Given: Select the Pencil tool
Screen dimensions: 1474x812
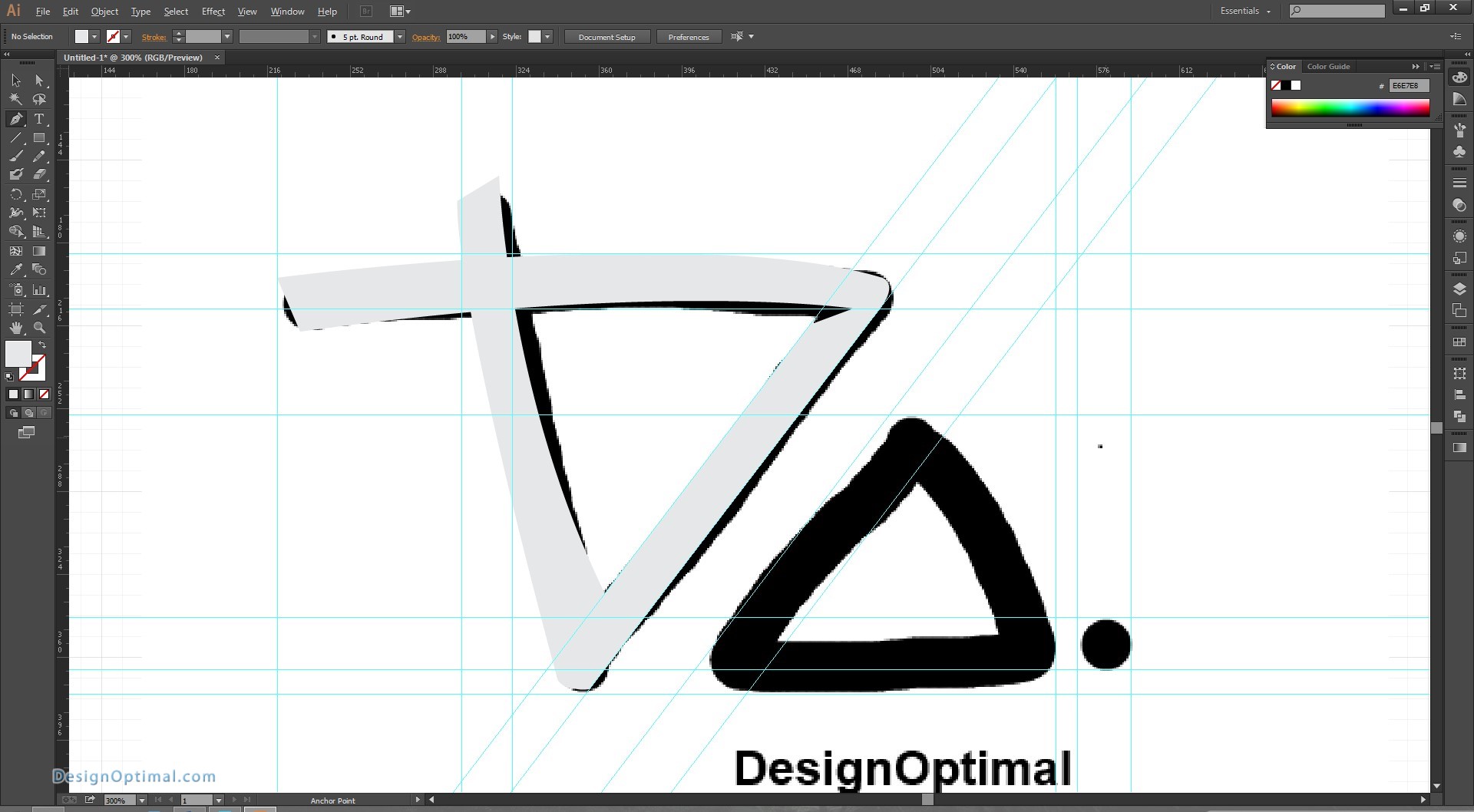Looking at the screenshot, I should coord(40,156).
